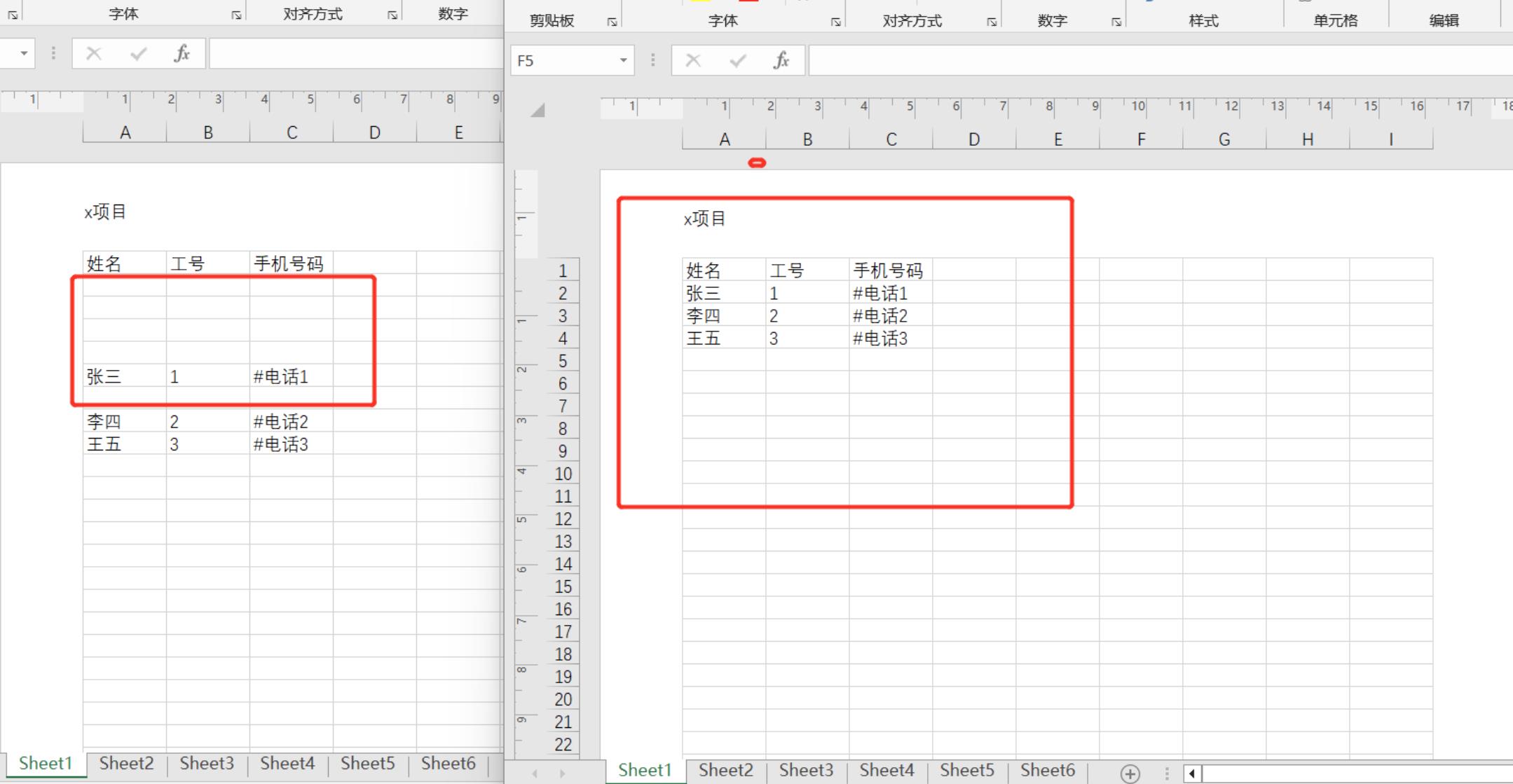1513x784 pixels.
Task: Open 数字 dialog launcher in the right window
Action: click(1116, 22)
